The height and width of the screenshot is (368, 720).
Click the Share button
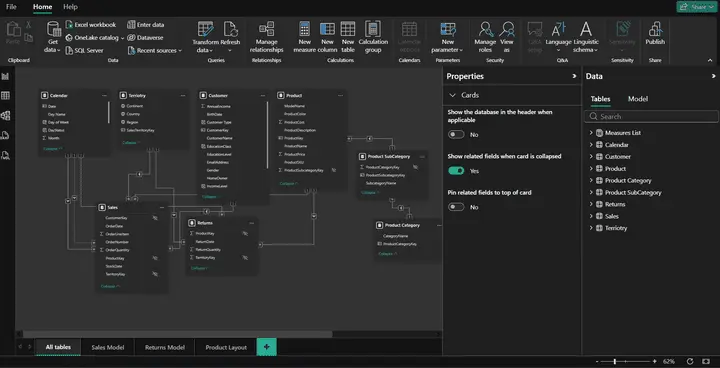[x=697, y=7]
